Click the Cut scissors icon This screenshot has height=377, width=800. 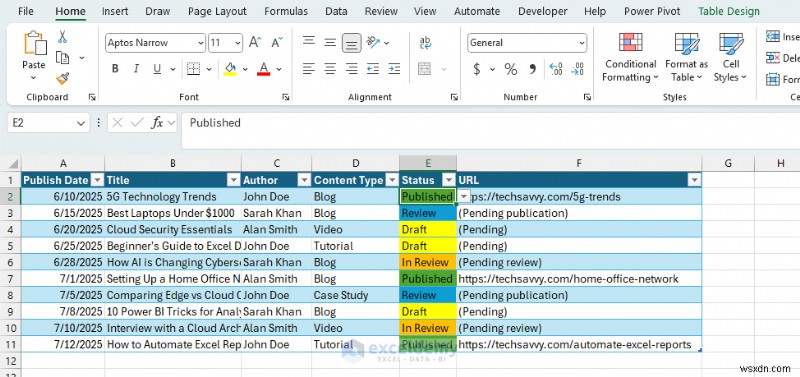pyautogui.click(x=62, y=37)
